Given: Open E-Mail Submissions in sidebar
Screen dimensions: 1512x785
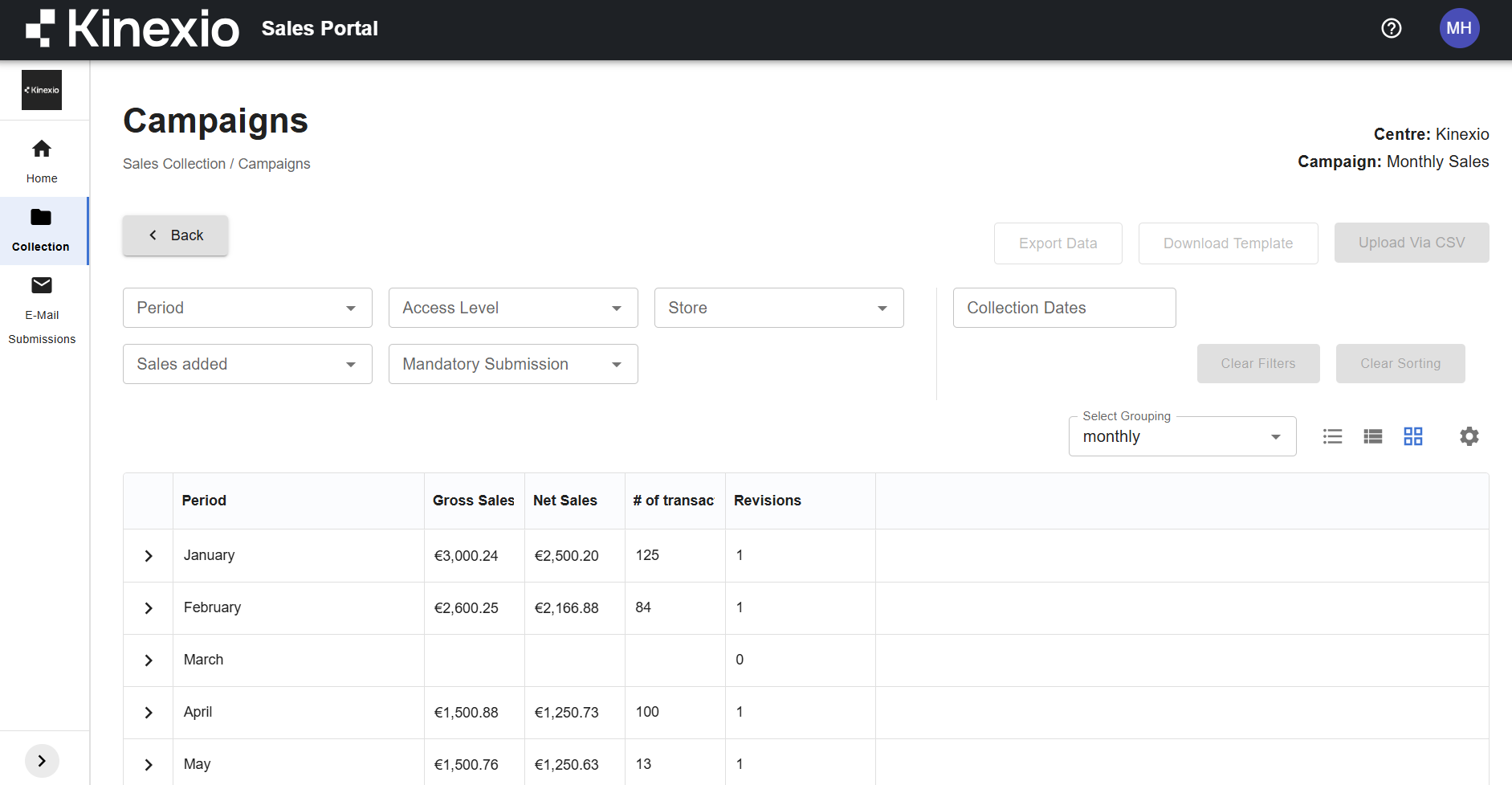Looking at the screenshot, I should (x=42, y=309).
